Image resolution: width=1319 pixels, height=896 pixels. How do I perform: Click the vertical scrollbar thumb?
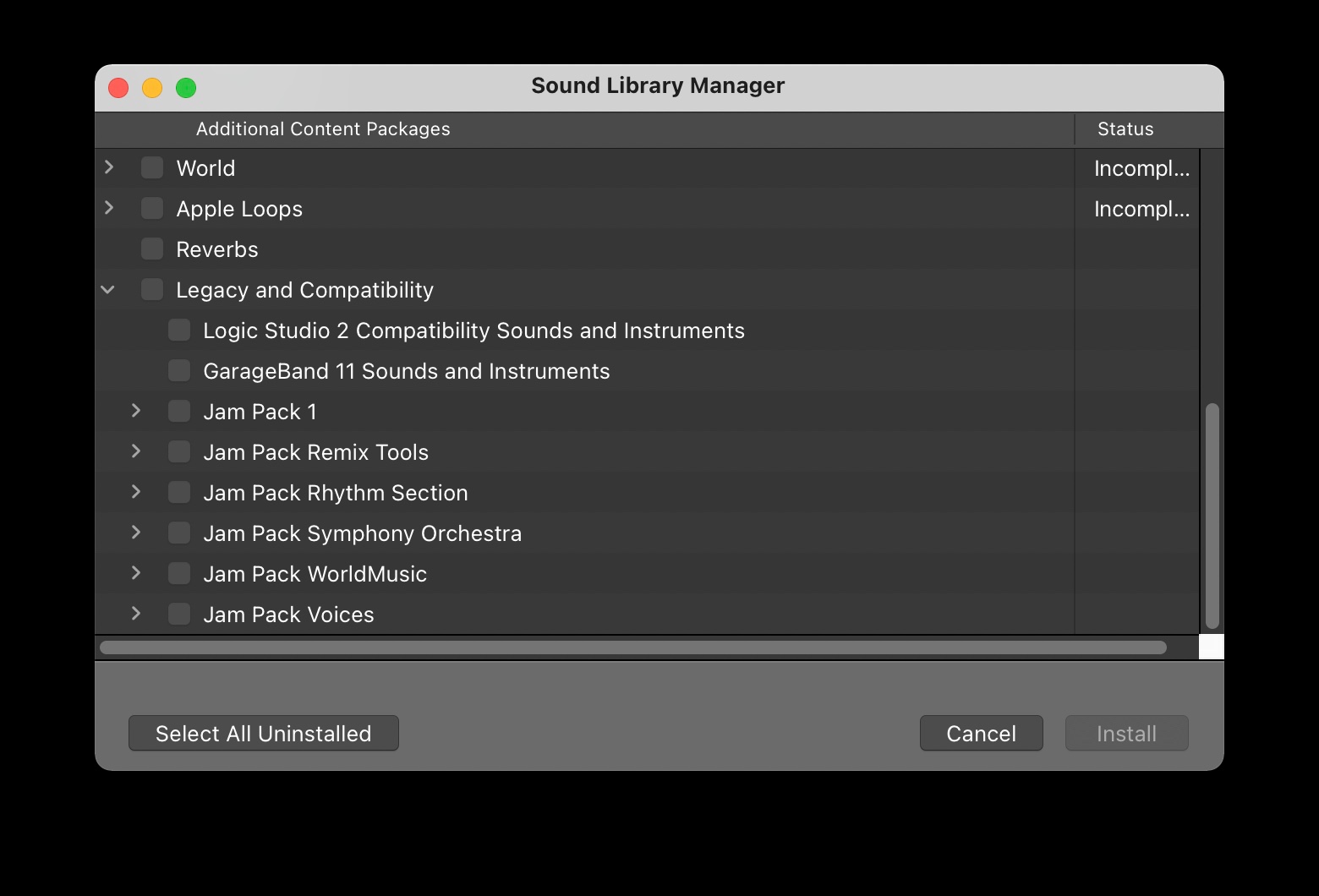pyautogui.click(x=1212, y=516)
